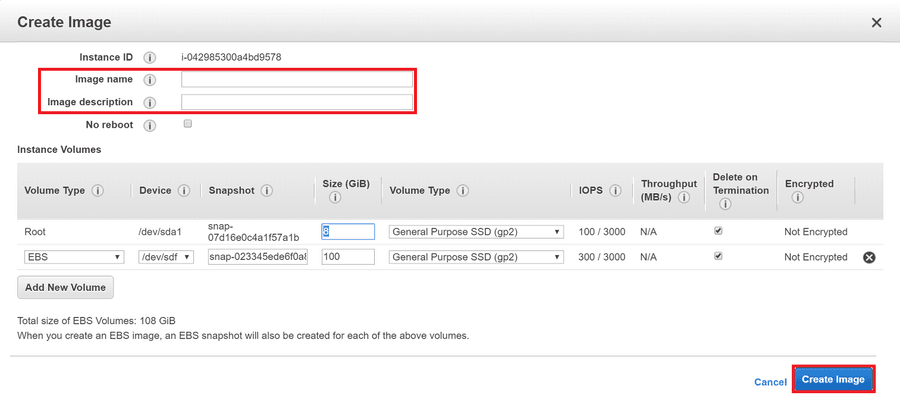Enable the No reboot checkbox
This screenshot has width=900, height=405.
[188, 124]
